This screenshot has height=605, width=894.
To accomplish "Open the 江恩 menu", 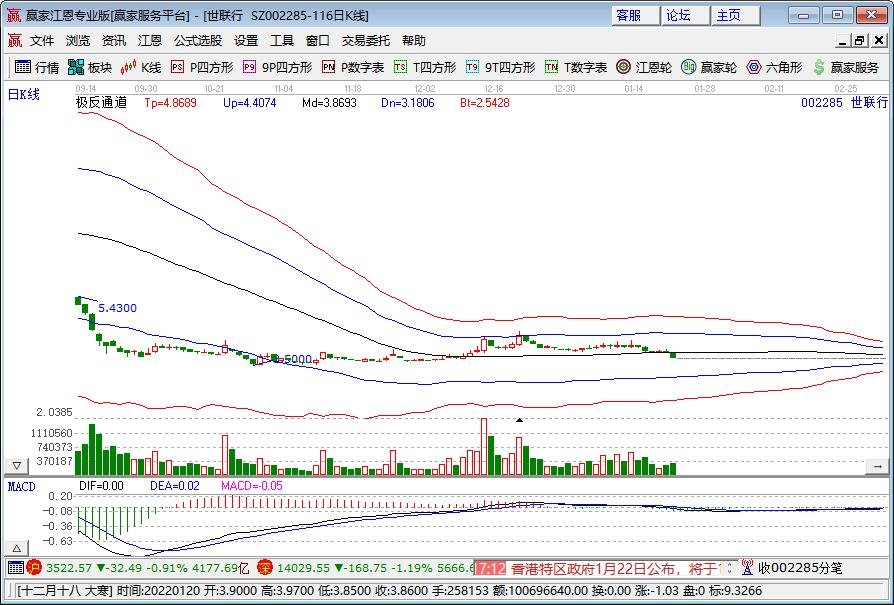I will (149, 40).
